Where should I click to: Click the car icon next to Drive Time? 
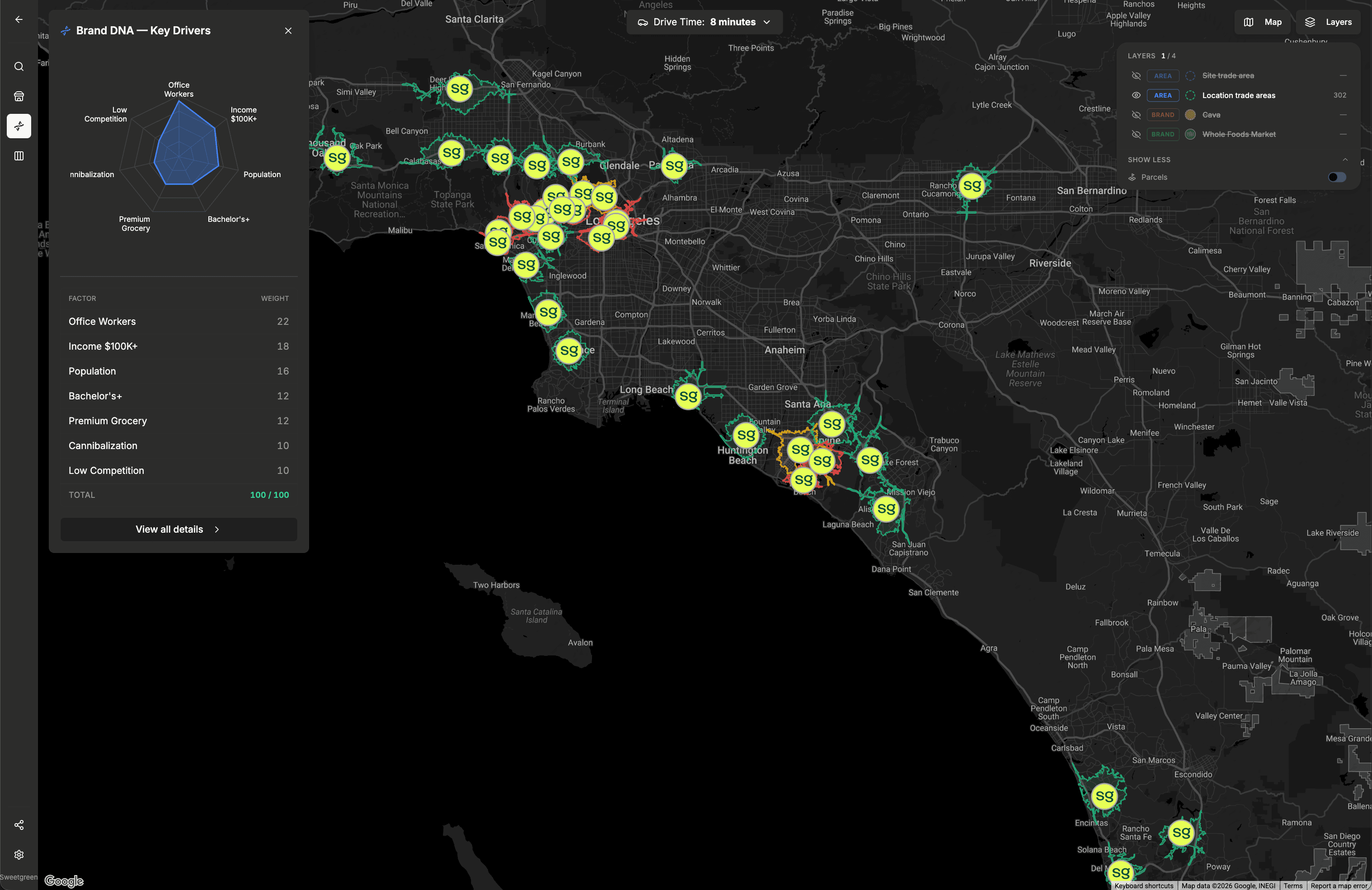click(643, 22)
